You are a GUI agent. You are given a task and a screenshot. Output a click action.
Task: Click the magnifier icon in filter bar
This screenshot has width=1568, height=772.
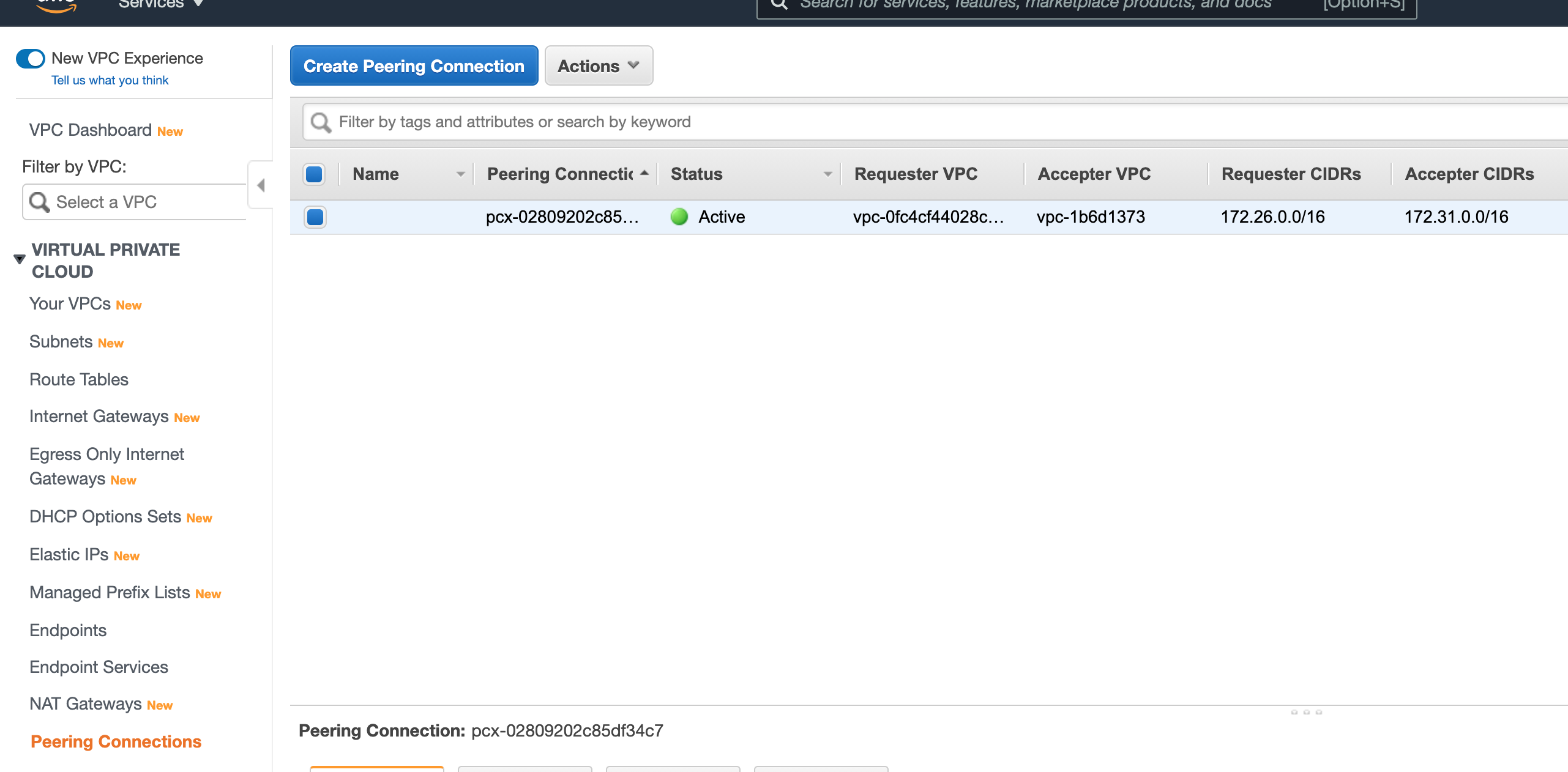pyautogui.click(x=321, y=122)
